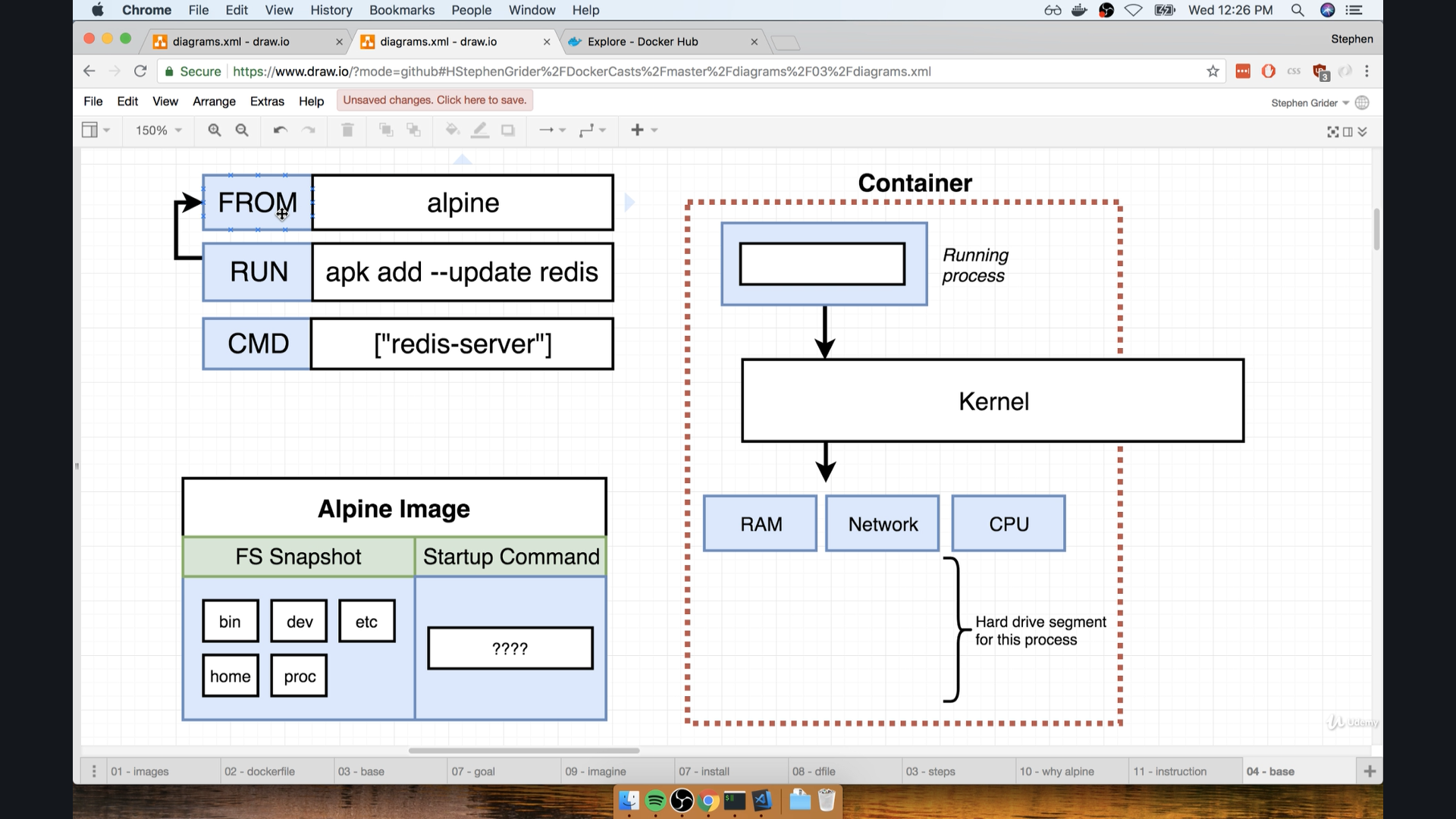The image size is (1456, 819).
Task: Click the Unsaved changes save banner
Action: (x=434, y=99)
